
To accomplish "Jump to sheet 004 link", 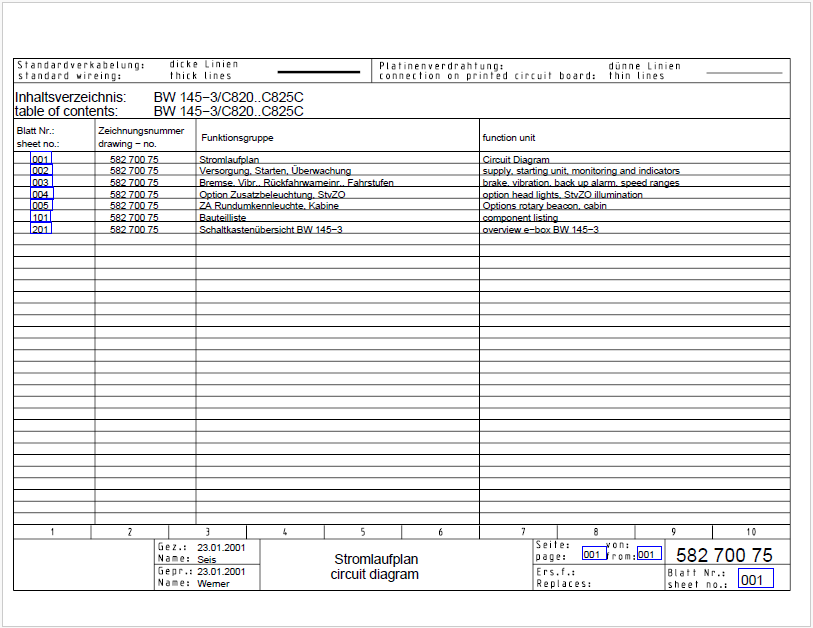I will tap(41, 194).
